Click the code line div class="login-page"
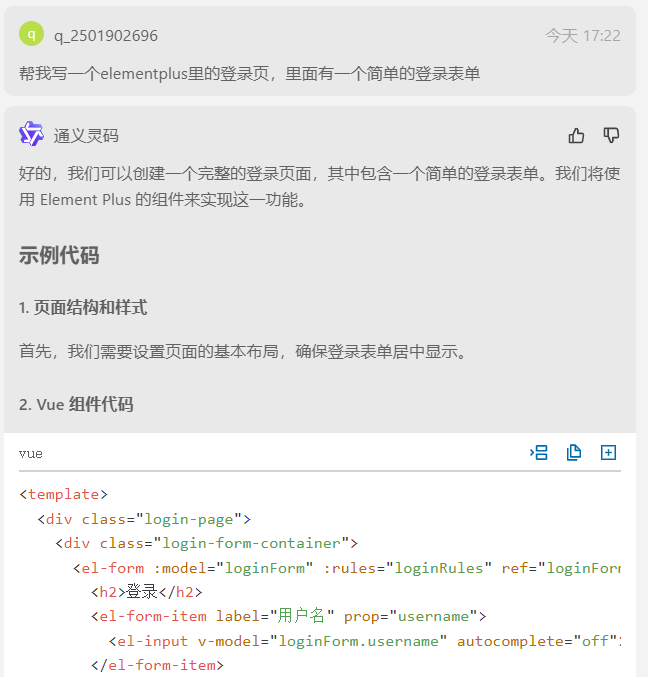This screenshot has width=648, height=677. [144, 519]
